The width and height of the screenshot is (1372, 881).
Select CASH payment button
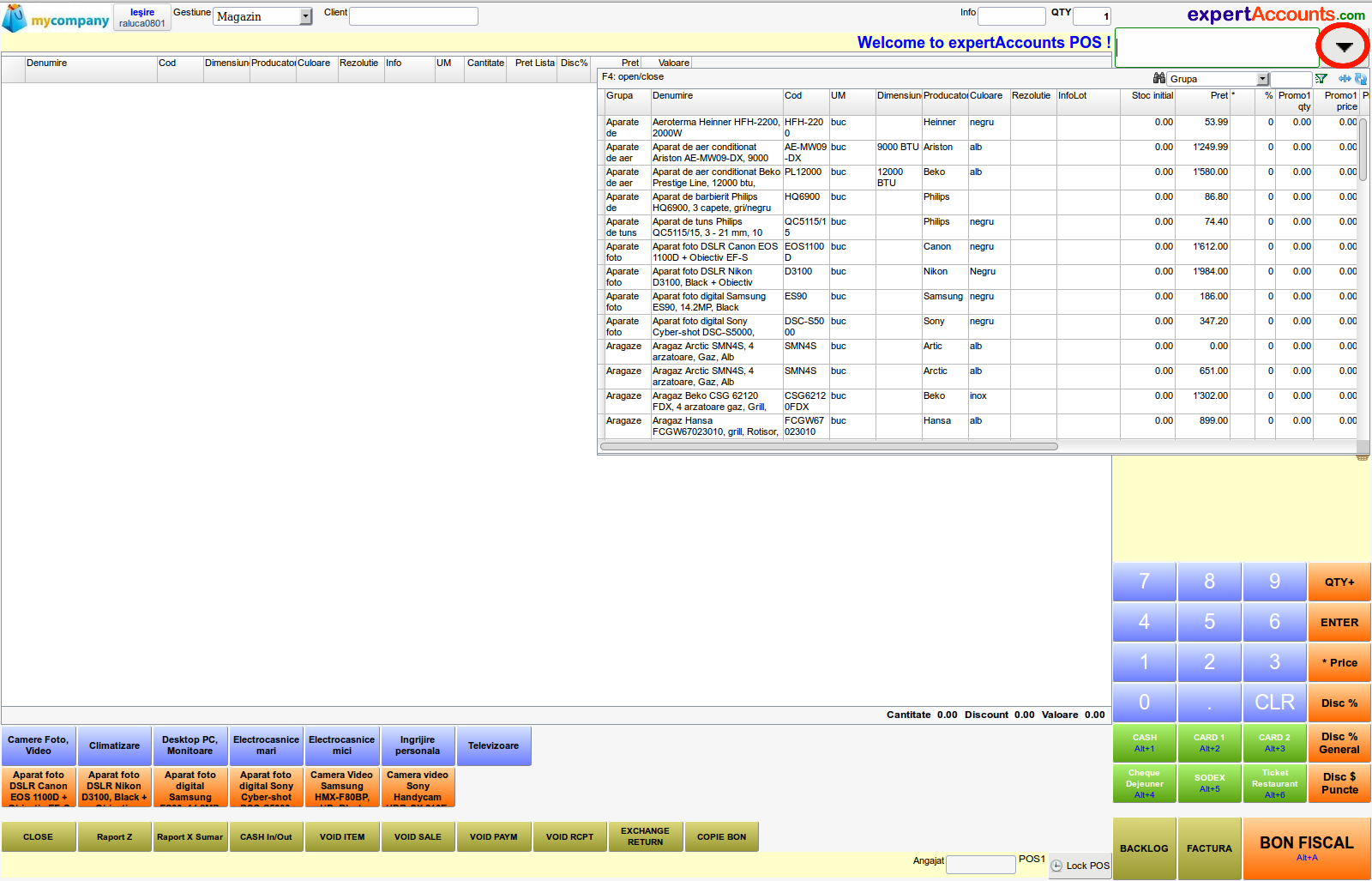point(1144,743)
